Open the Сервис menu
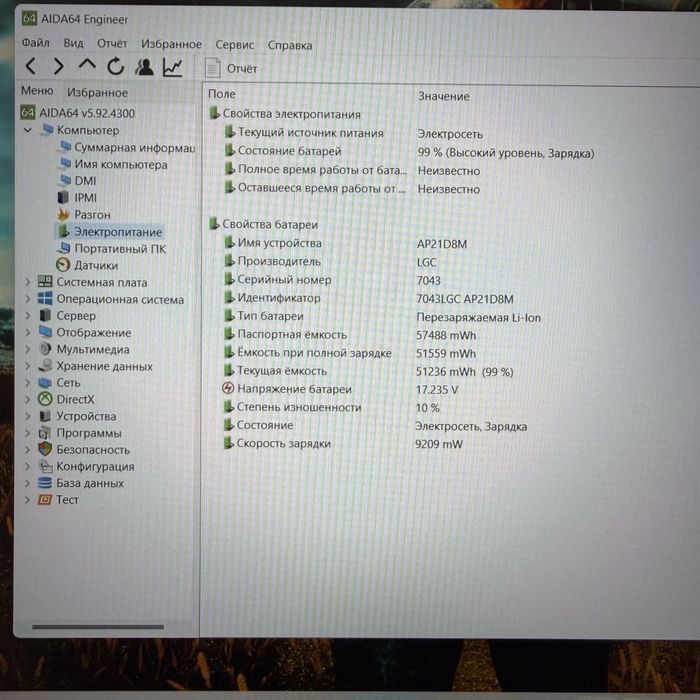 (x=234, y=45)
